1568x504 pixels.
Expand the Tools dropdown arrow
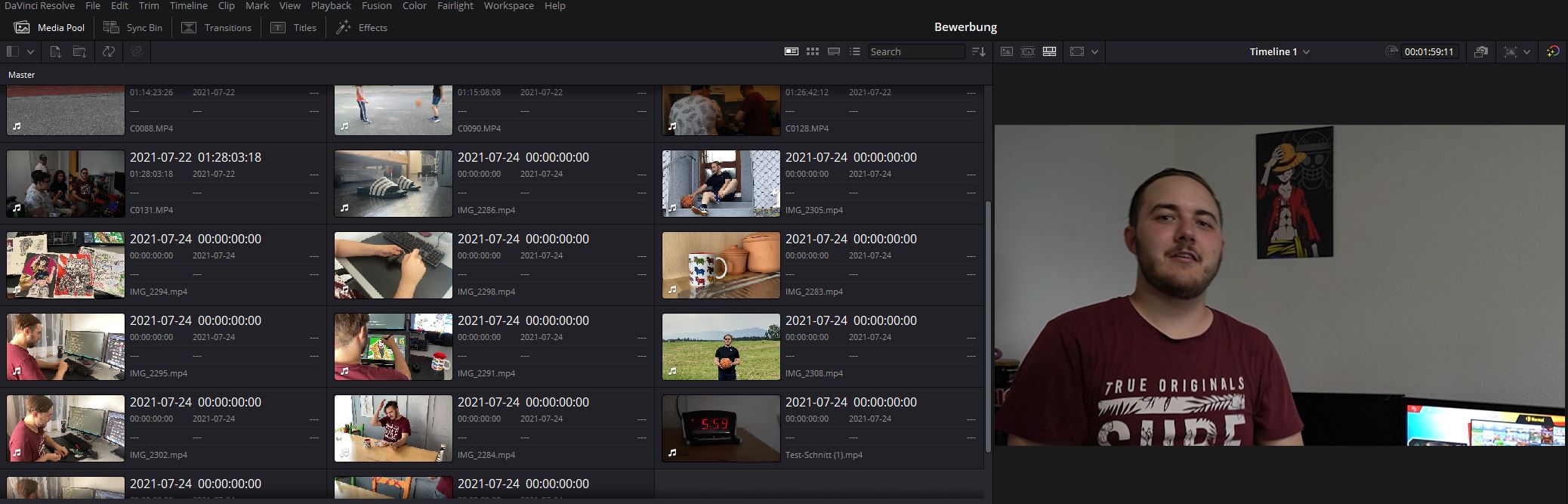pyautogui.click(x=1526, y=51)
